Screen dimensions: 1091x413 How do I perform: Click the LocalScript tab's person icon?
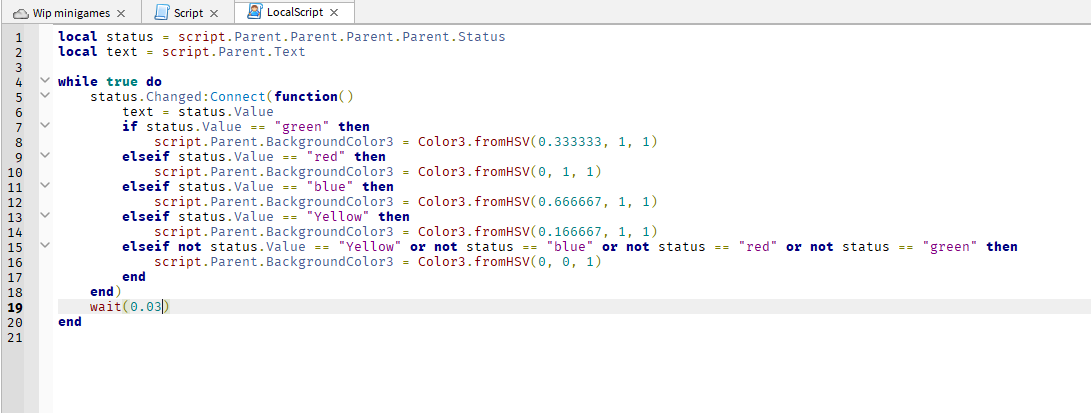point(254,12)
